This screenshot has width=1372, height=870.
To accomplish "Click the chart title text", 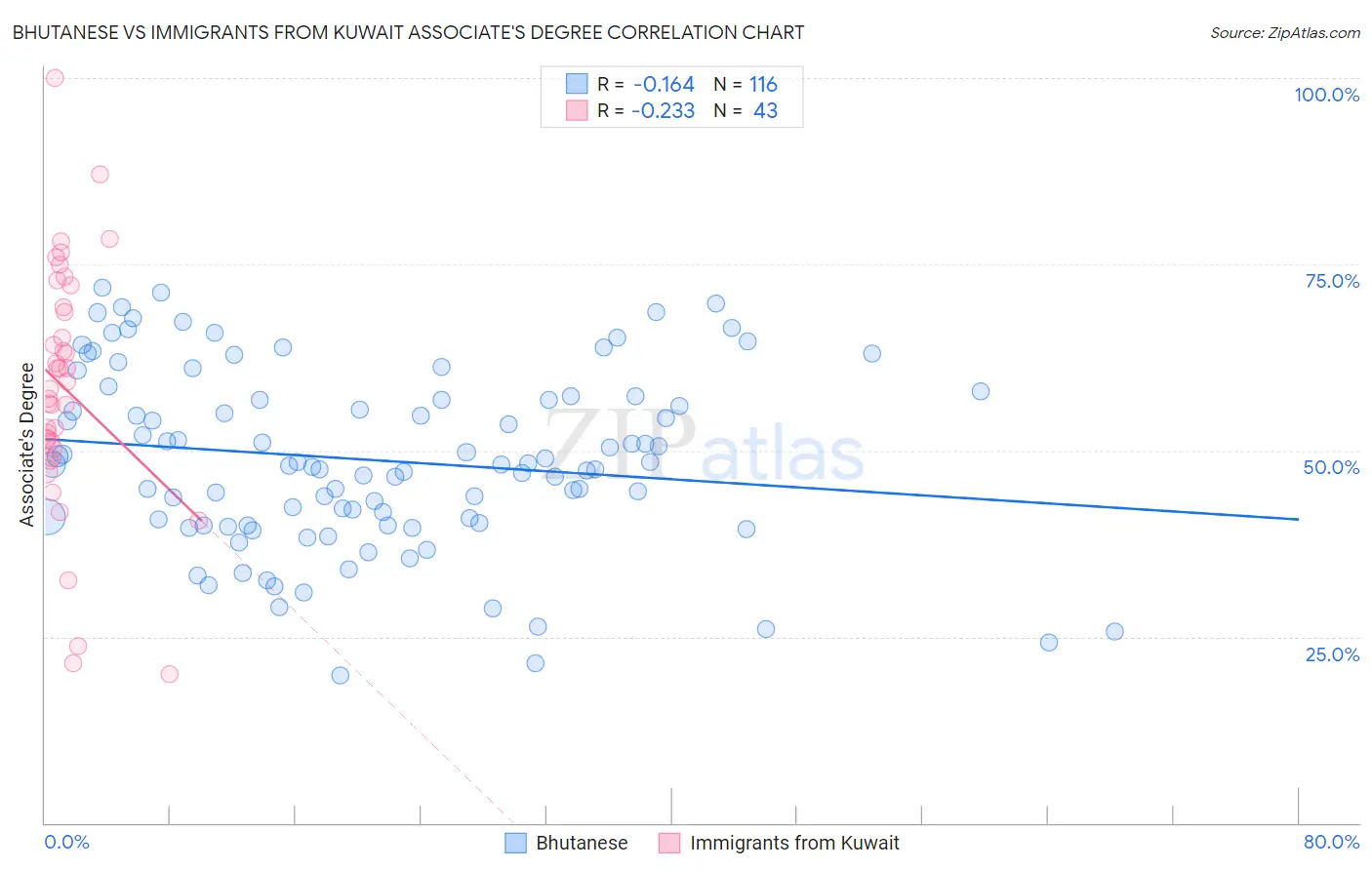I will (408, 32).
